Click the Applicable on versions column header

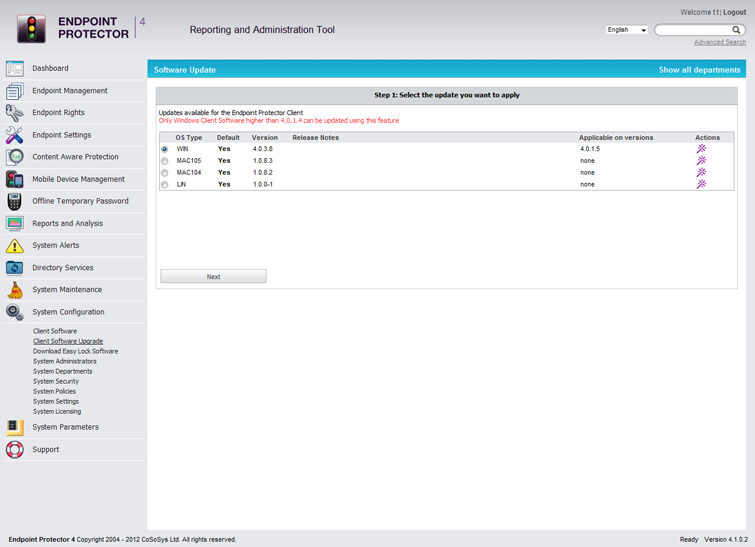tap(616, 138)
